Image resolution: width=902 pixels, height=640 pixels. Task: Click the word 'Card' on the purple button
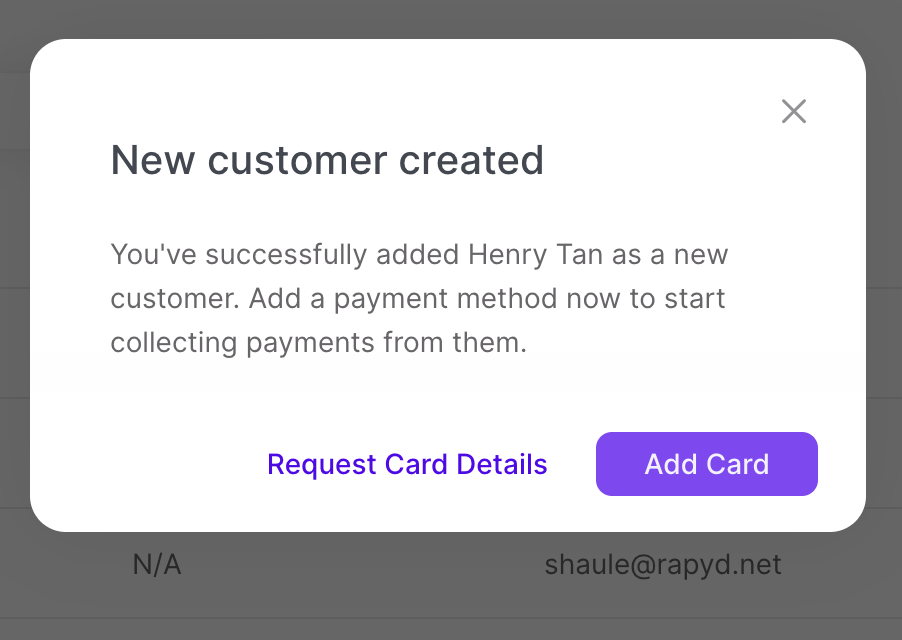738,464
